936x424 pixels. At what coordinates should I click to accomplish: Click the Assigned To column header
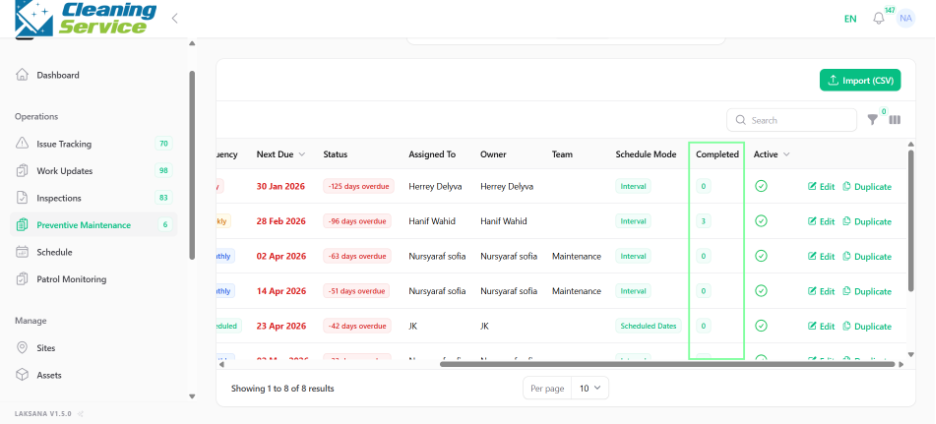click(x=432, y=154)
